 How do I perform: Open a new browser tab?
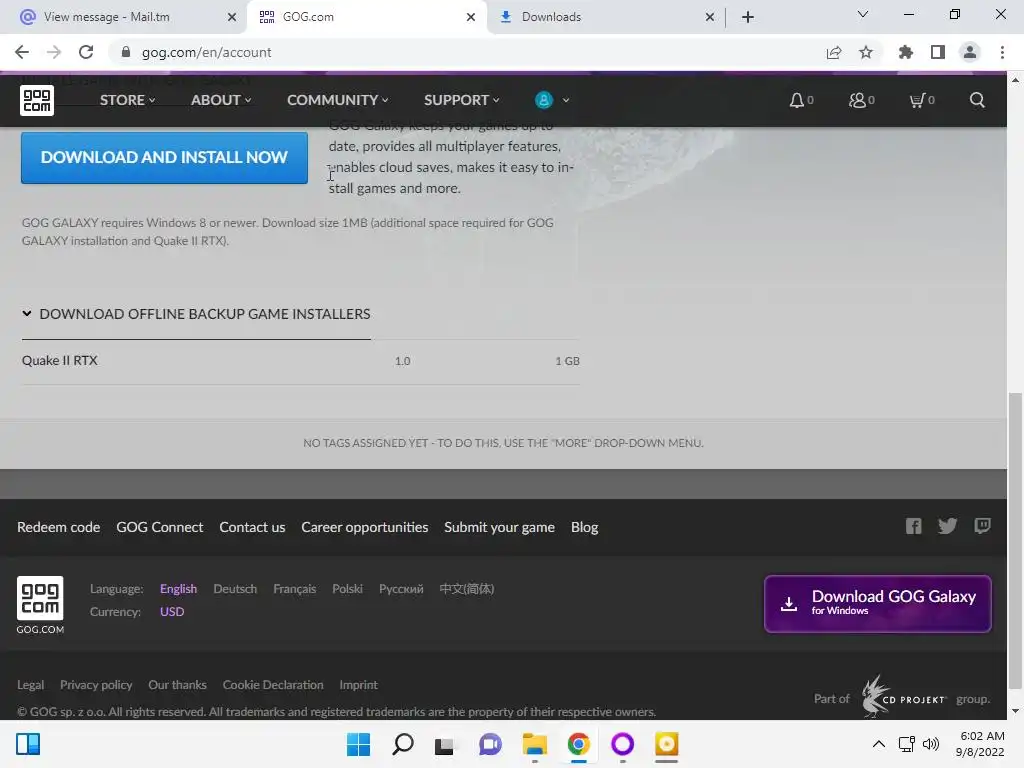[748, 17]
